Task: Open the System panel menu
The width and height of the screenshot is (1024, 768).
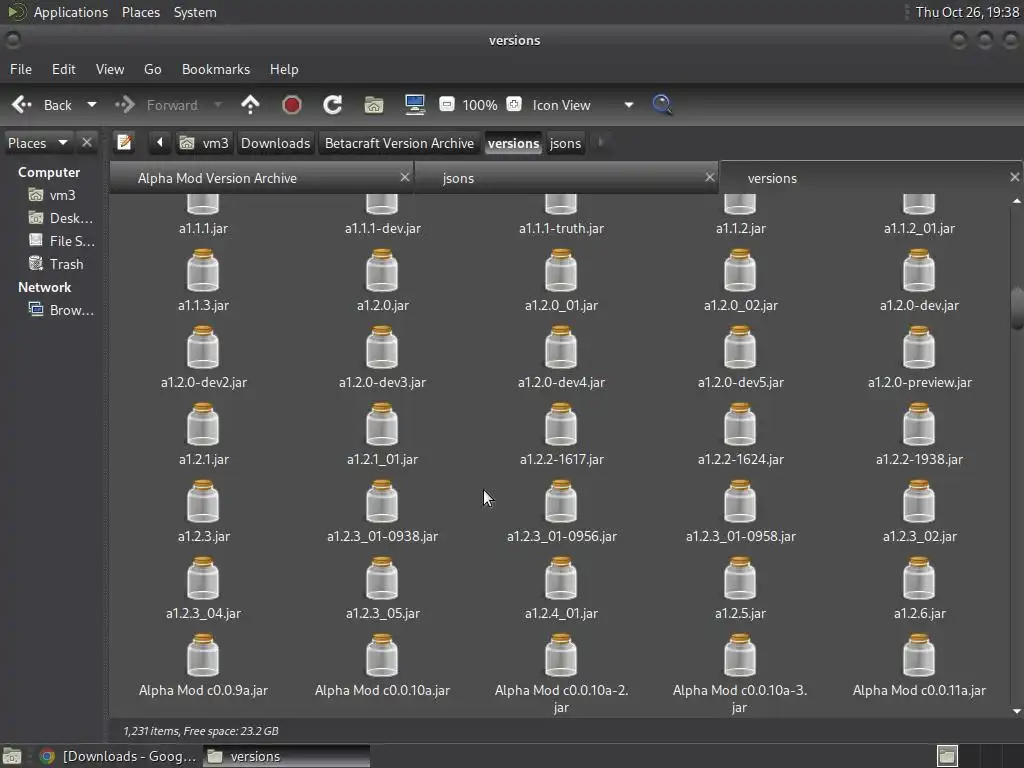Action: coord(195,12)
